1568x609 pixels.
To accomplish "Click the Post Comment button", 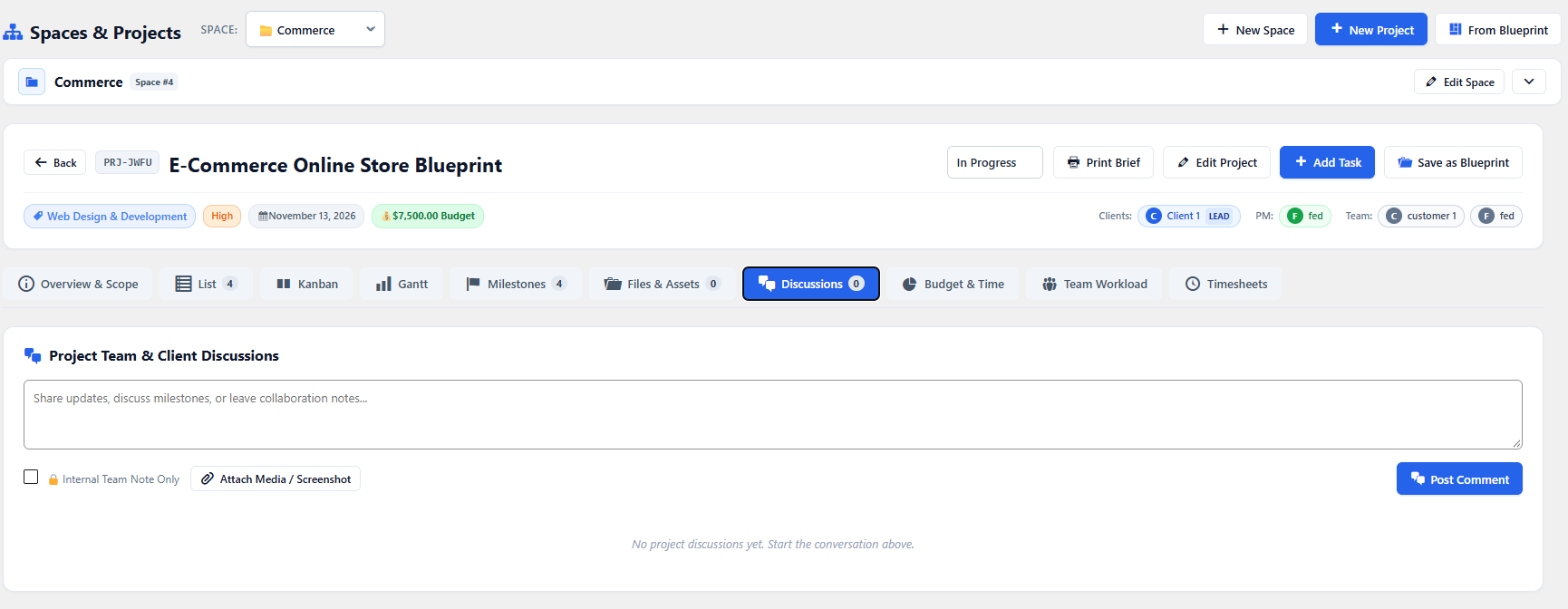I will tap(1459, 478).
